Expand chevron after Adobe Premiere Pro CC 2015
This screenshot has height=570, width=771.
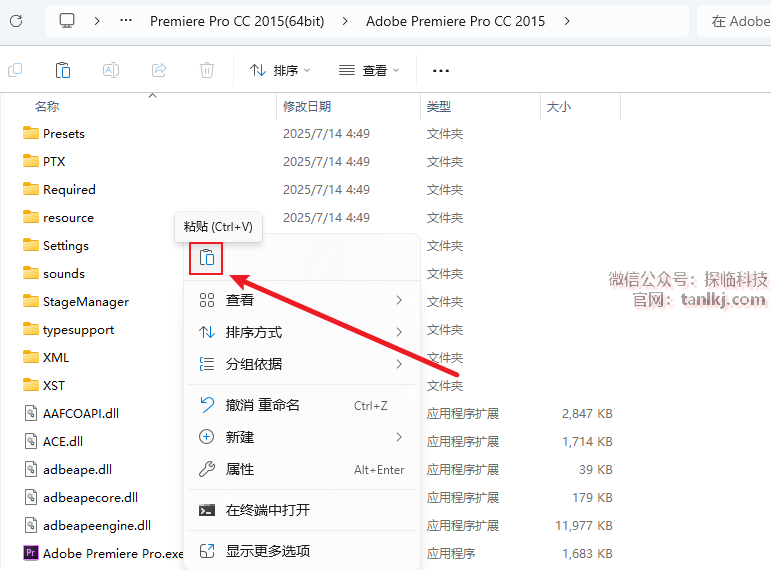[x=567, y=21]
